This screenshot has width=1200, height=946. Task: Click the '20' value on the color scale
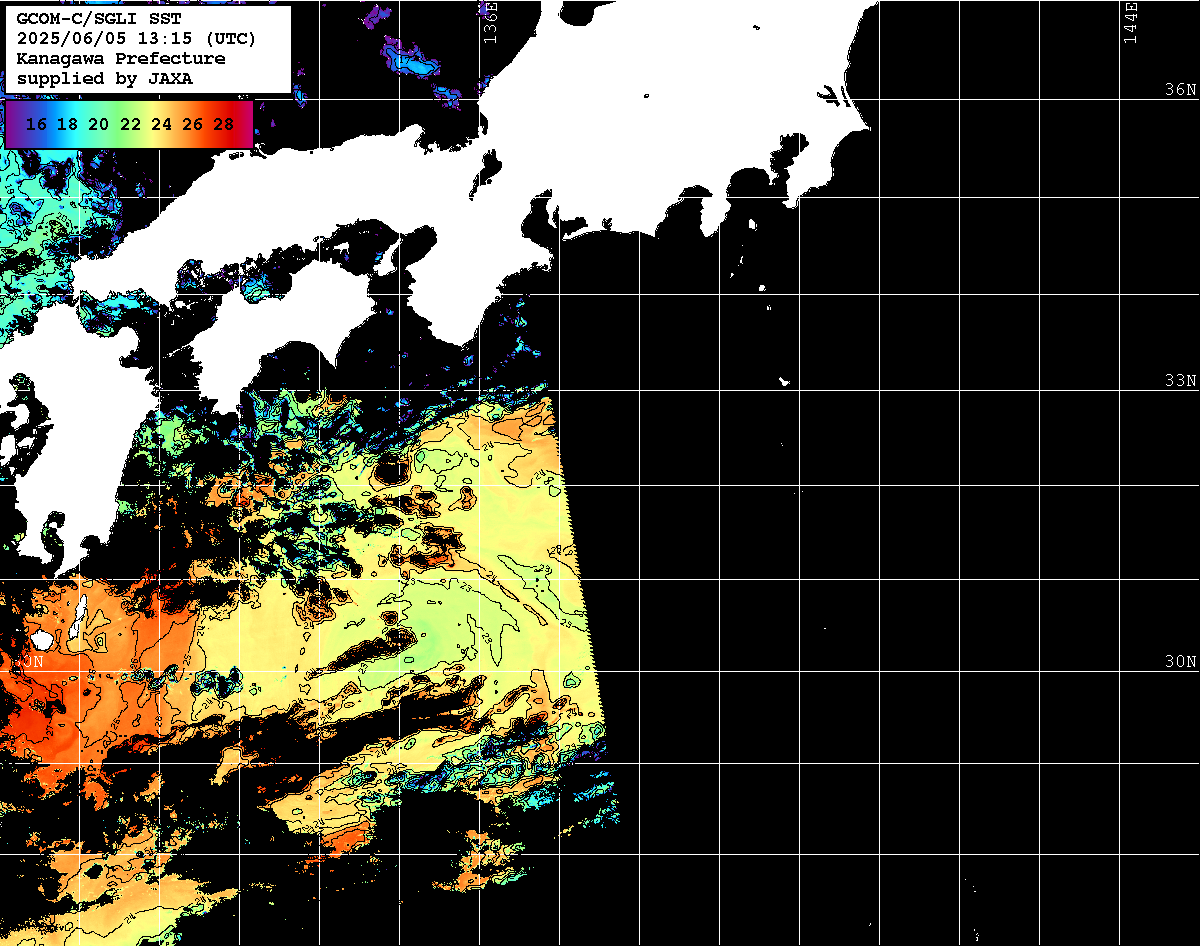(x=98, y=124)
